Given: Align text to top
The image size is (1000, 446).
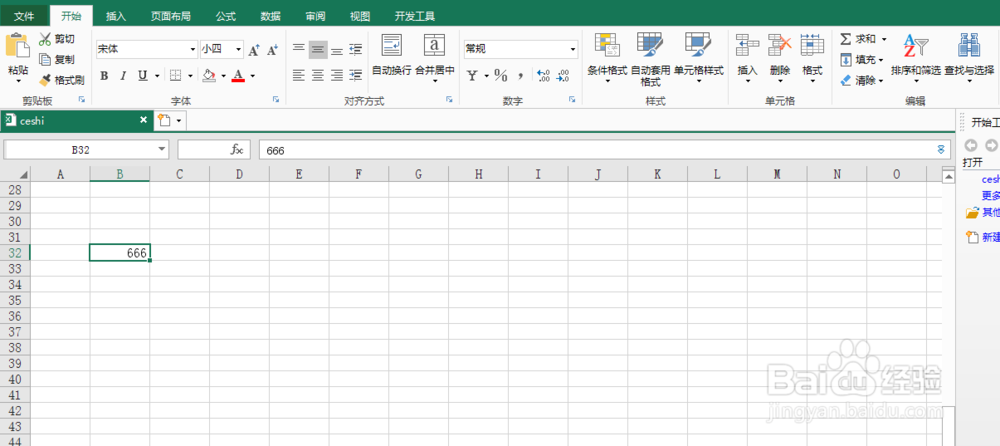Looking at the screenshot, I should tap(298, 49).
